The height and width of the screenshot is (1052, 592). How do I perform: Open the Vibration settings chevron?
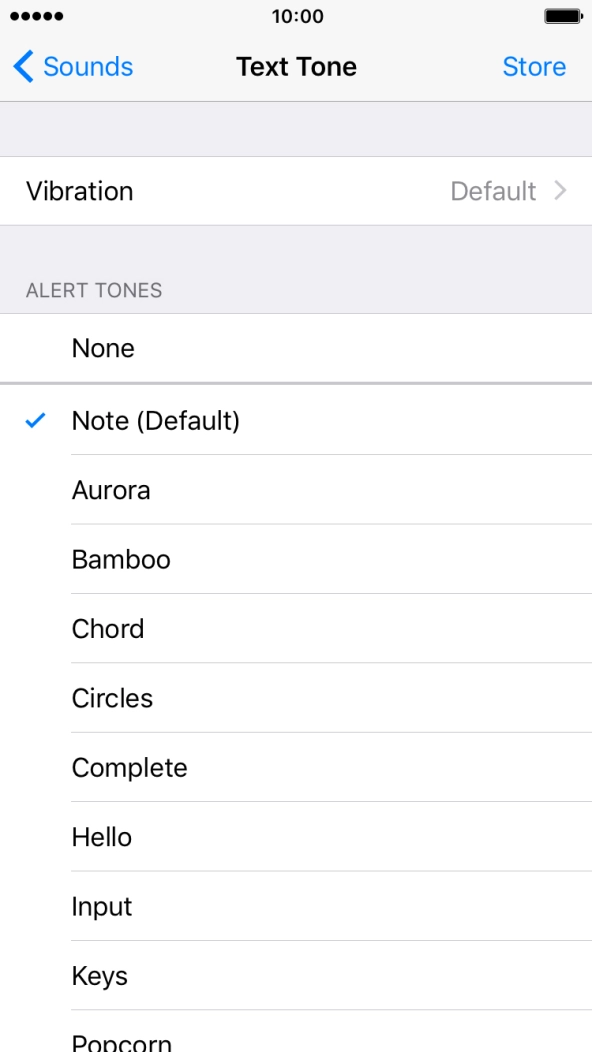pos(560,191)
